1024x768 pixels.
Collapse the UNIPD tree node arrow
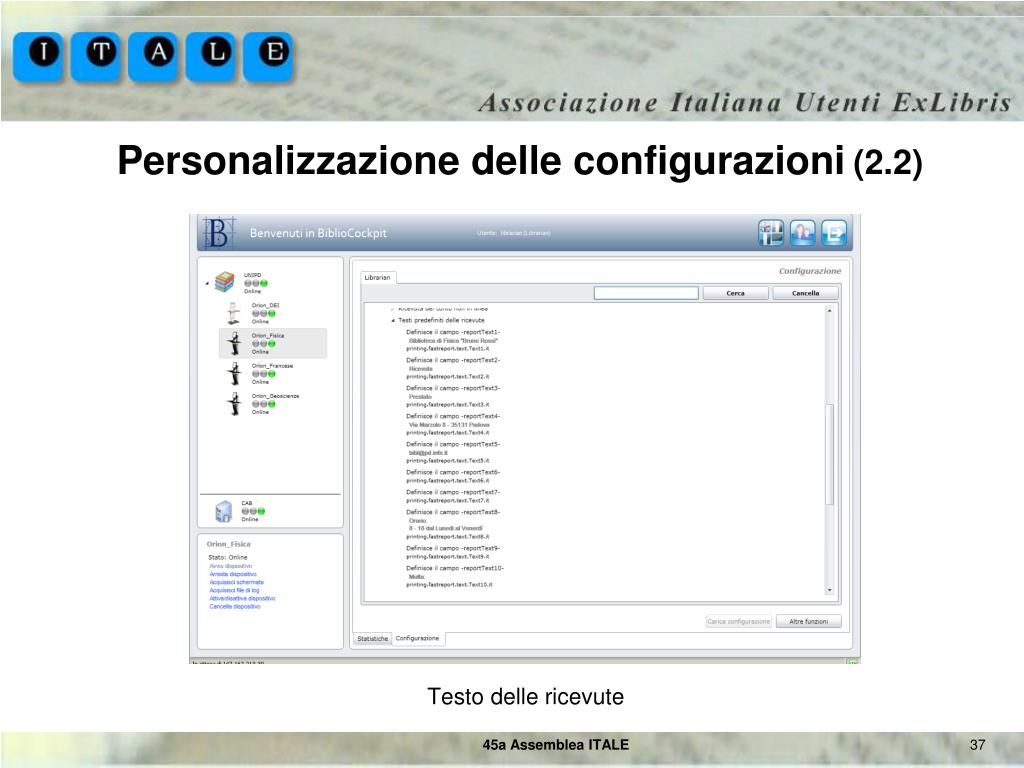coord(207,283)
